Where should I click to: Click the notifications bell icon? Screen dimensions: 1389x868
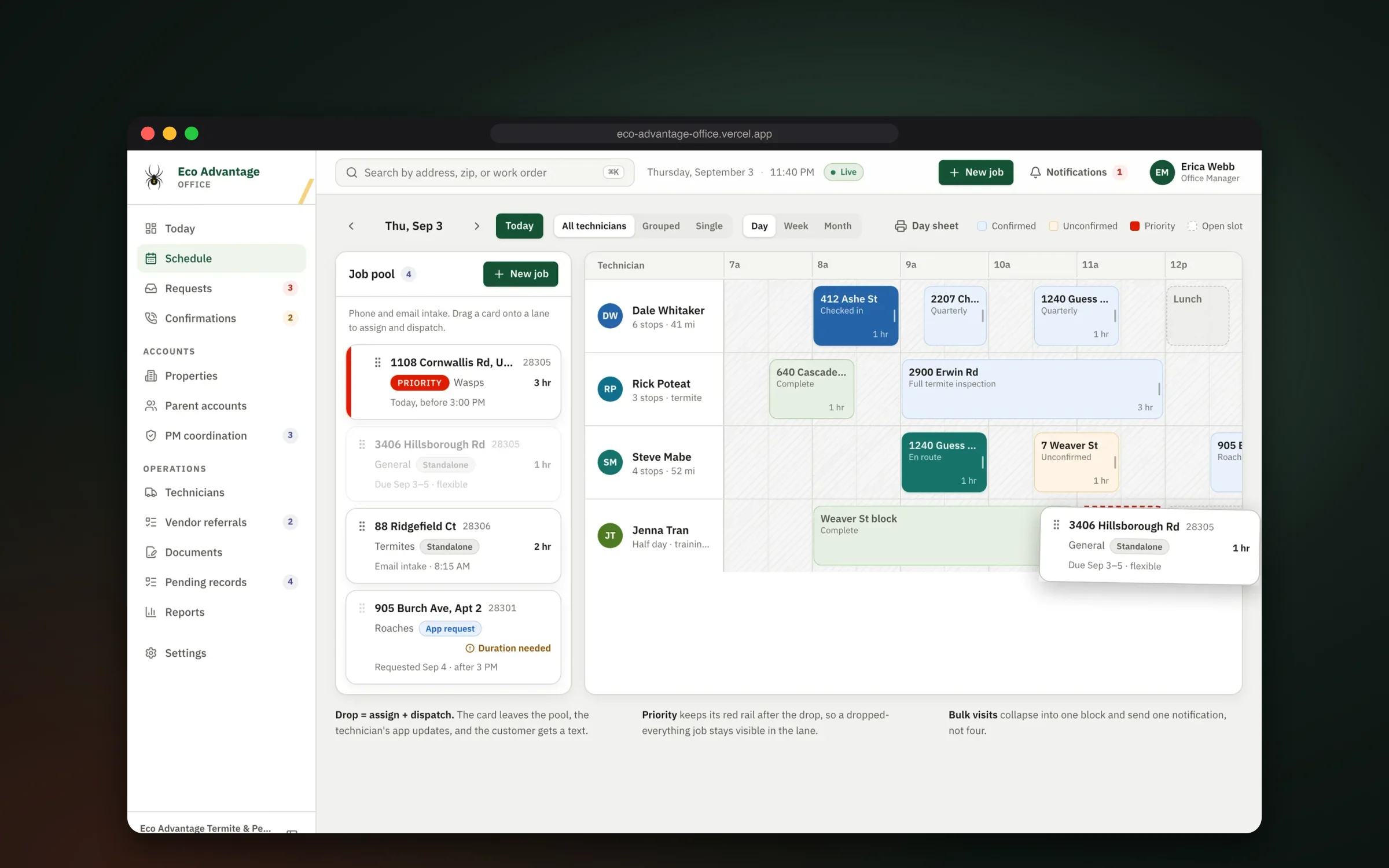pyautogui.click(x=1035, y=172)
